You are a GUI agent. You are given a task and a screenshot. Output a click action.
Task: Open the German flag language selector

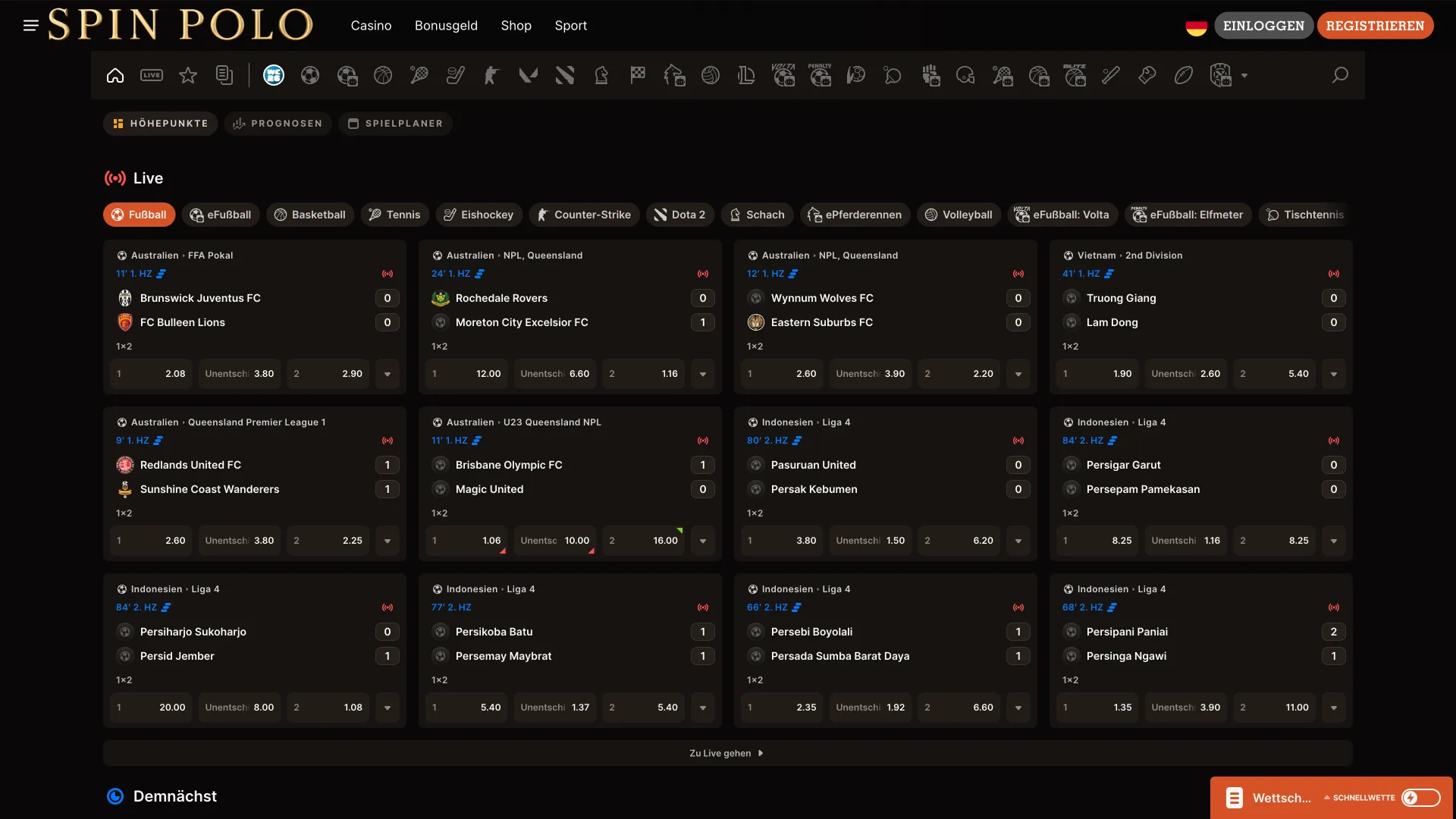(x=1197, y=27)
